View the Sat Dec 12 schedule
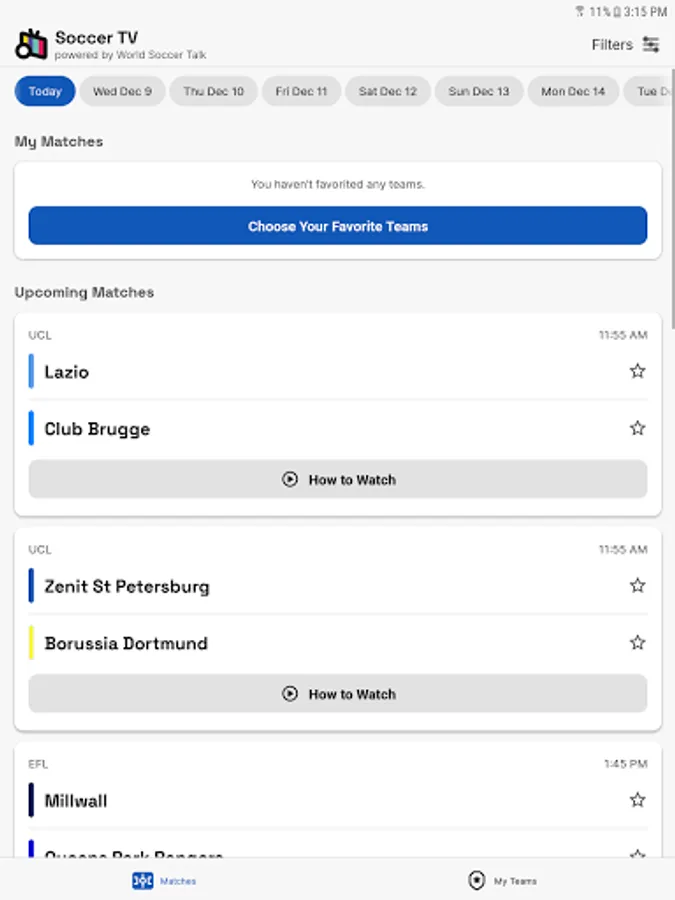The image size is (675, 900). click(388, 91)
